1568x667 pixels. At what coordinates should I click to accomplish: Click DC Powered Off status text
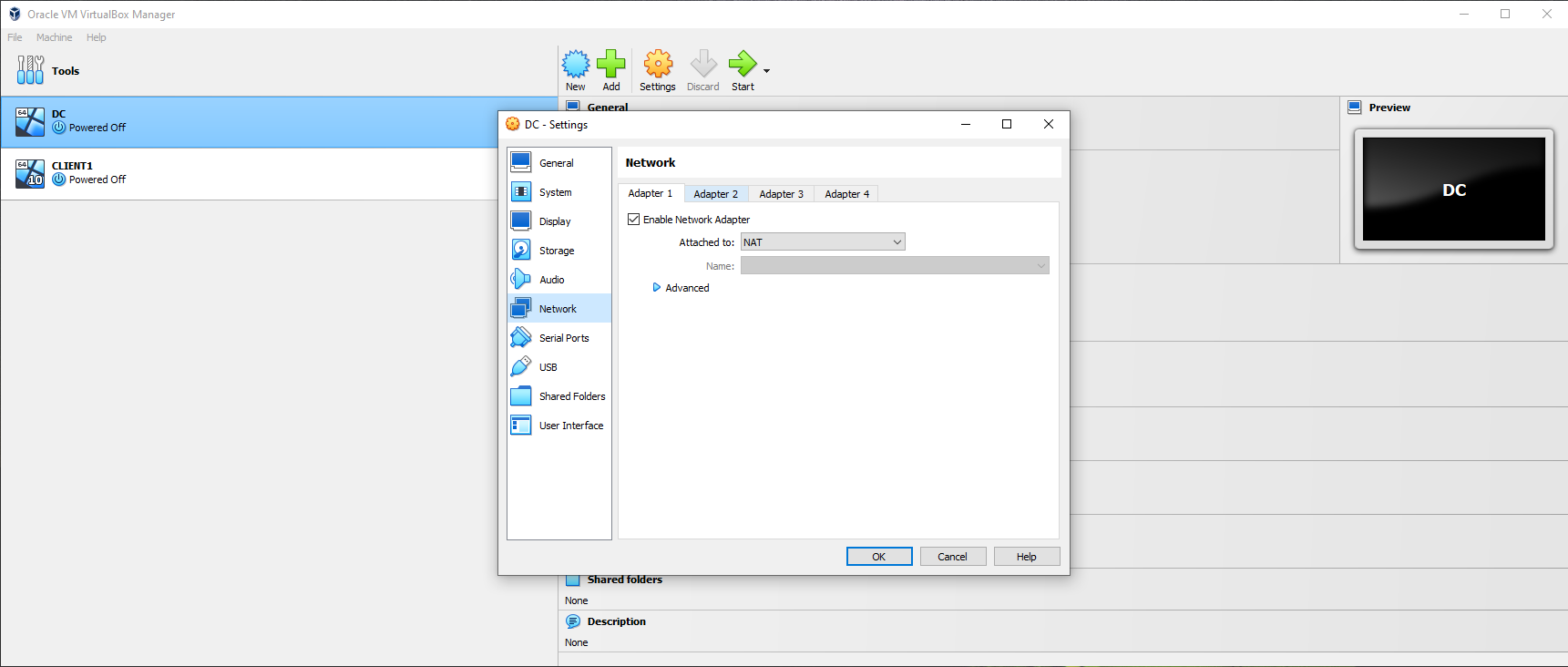tap(97, 128)
